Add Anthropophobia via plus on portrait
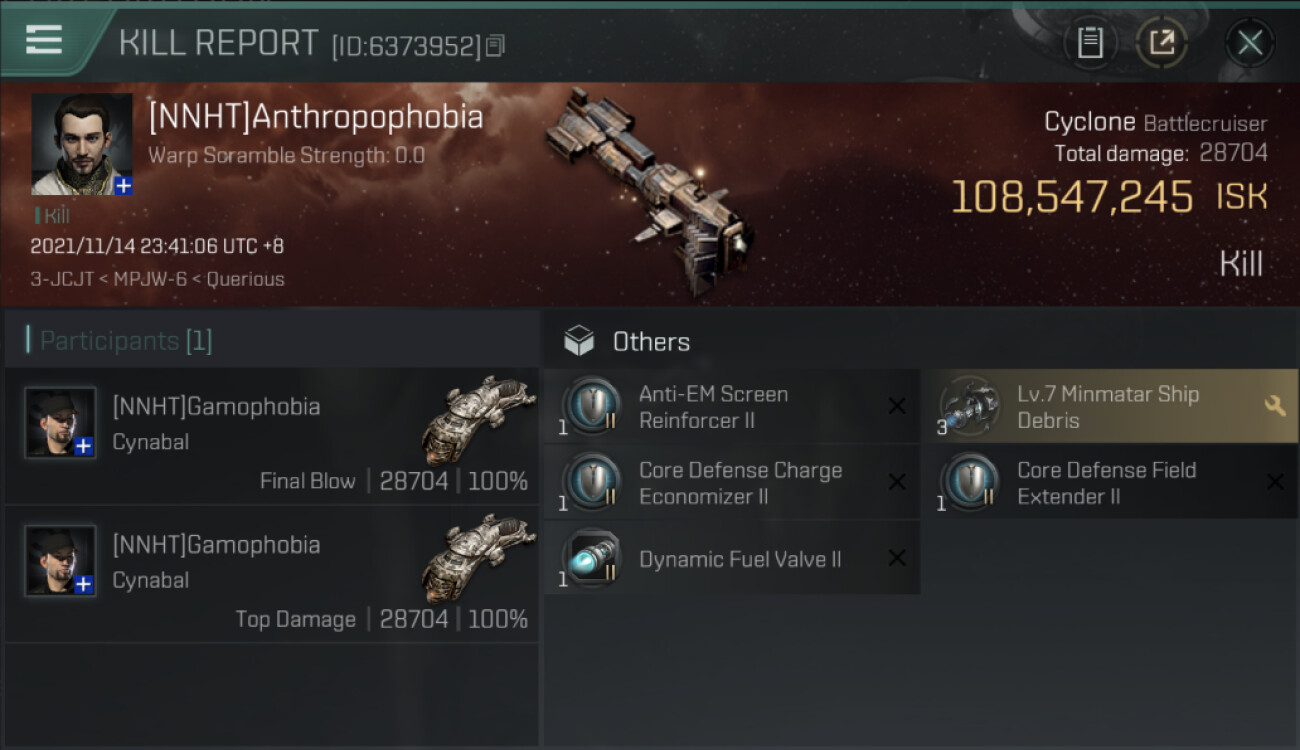The width and height of the screenshot is (1300, 750). coord(123,186)
